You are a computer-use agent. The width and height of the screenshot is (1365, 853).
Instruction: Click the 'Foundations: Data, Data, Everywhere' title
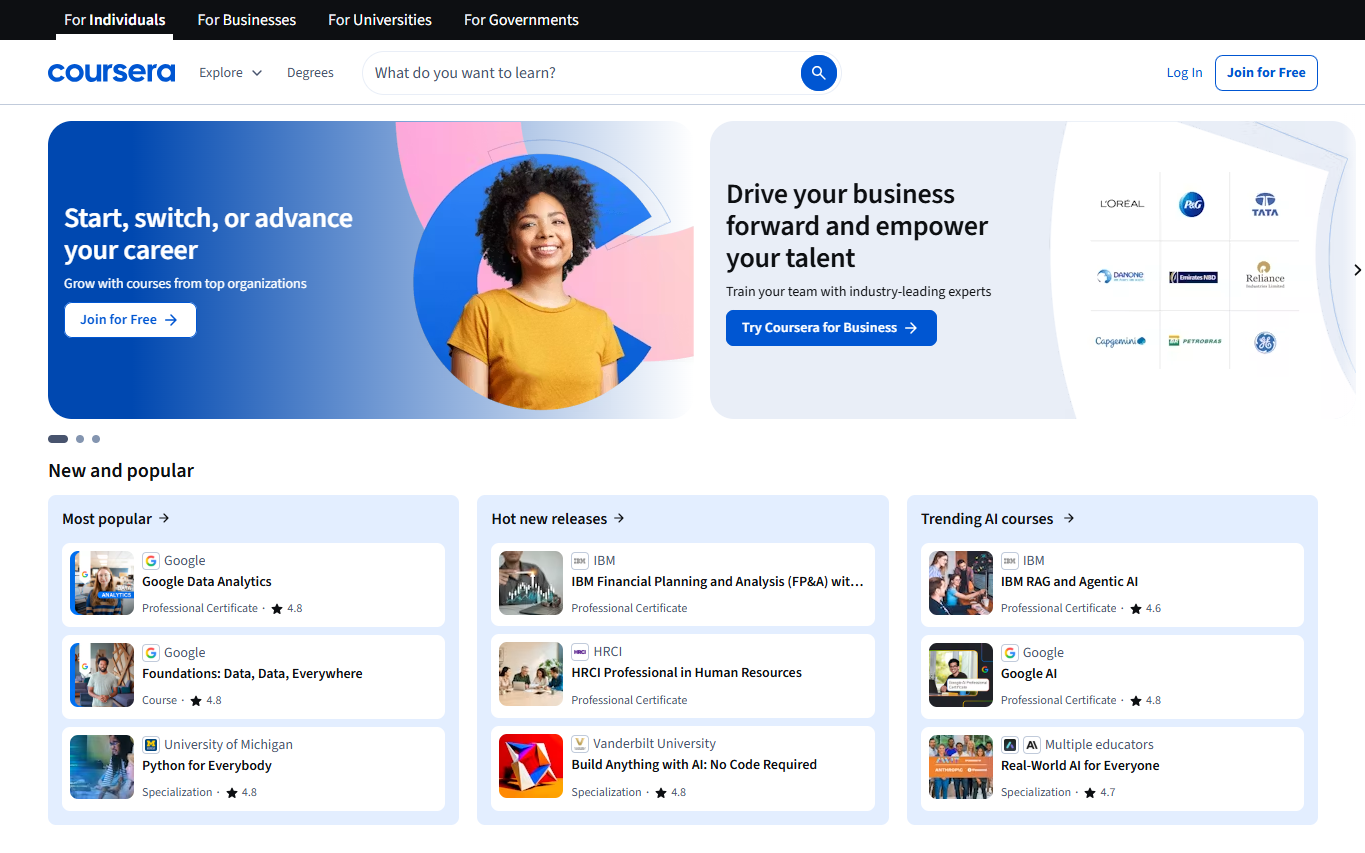pos(252,674)
